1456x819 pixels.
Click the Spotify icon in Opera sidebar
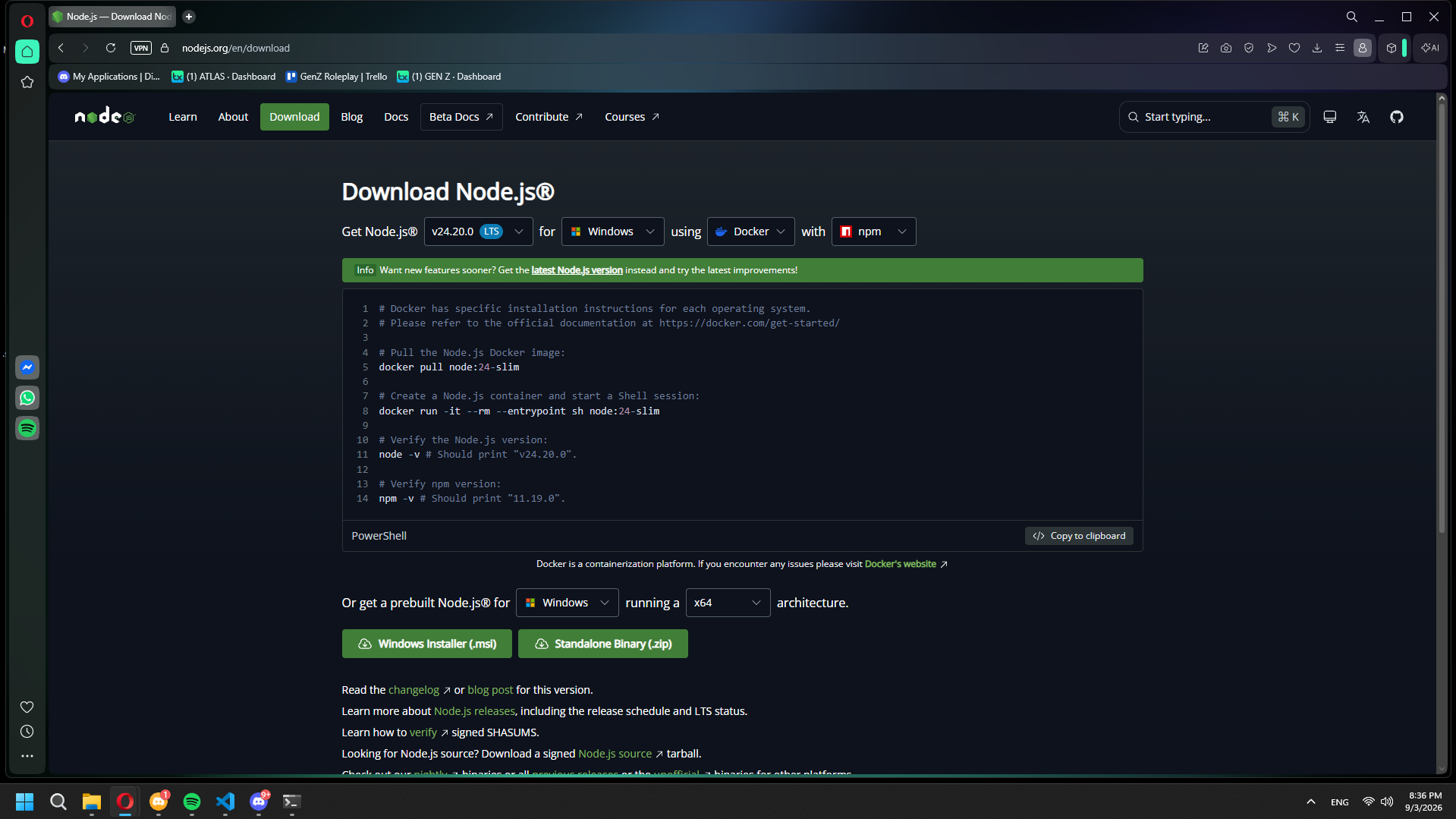27,428
